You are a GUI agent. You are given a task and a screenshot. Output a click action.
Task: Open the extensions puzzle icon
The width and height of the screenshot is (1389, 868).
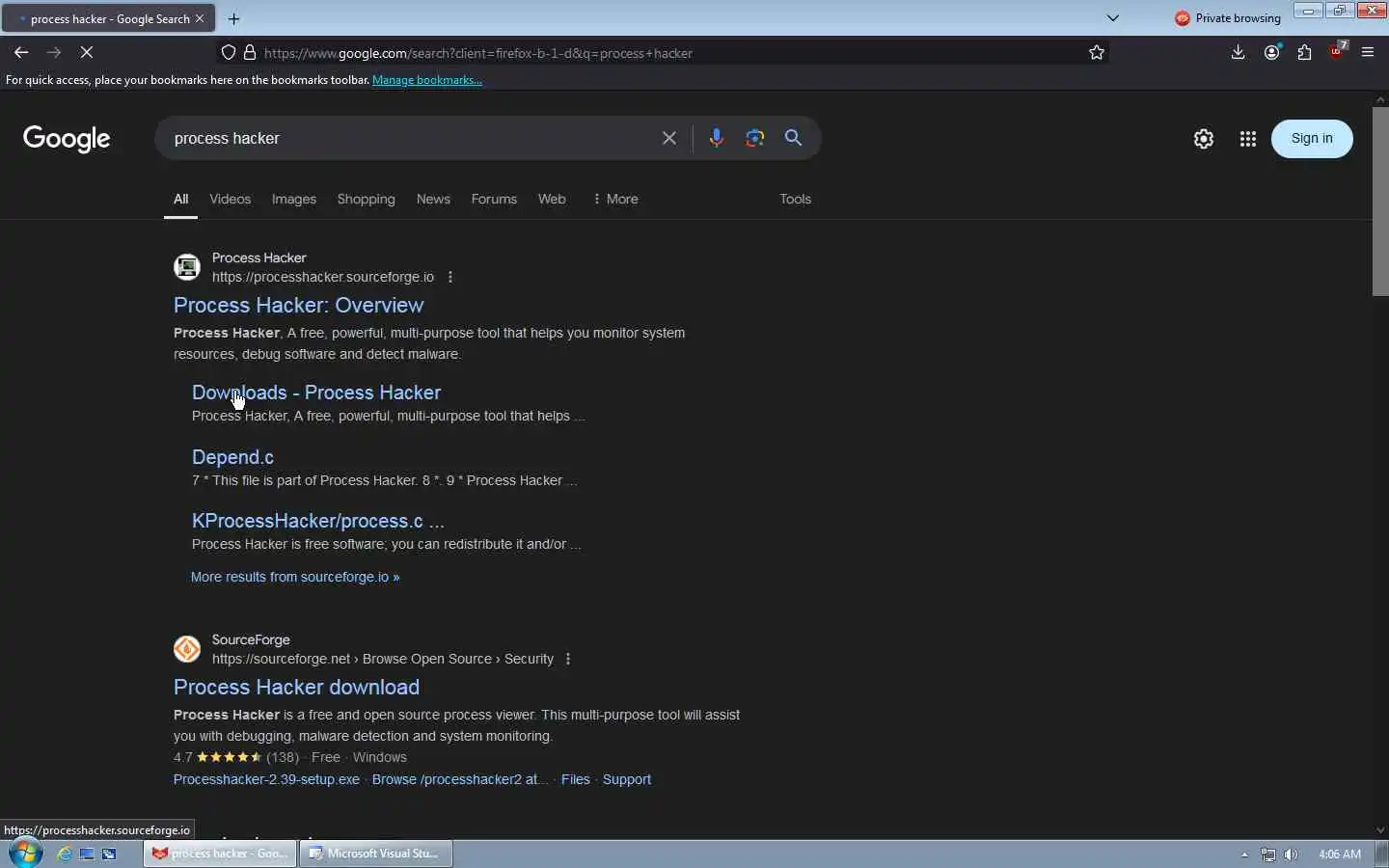point(1304,53)
